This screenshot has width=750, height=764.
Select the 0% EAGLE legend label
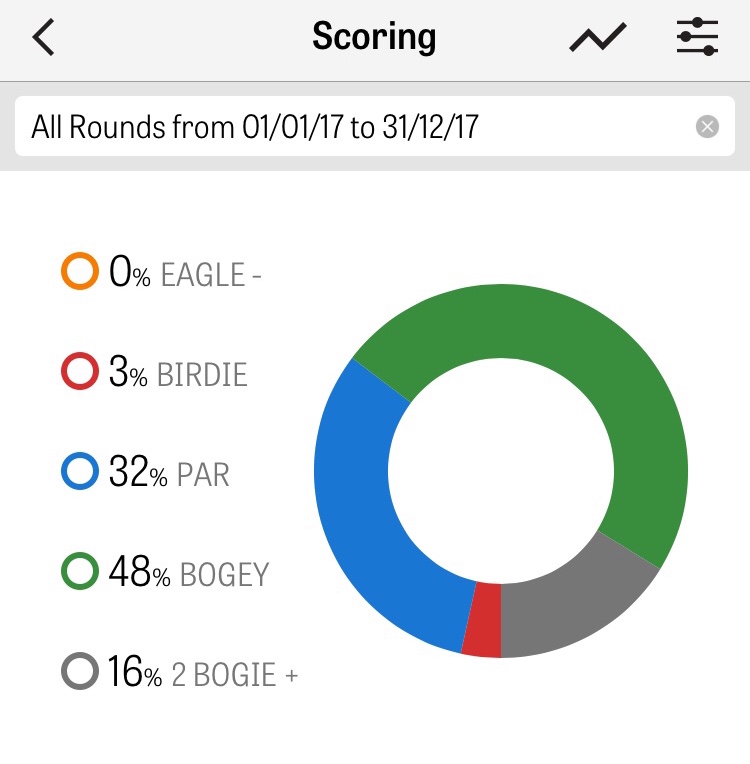tap(185, 273)
